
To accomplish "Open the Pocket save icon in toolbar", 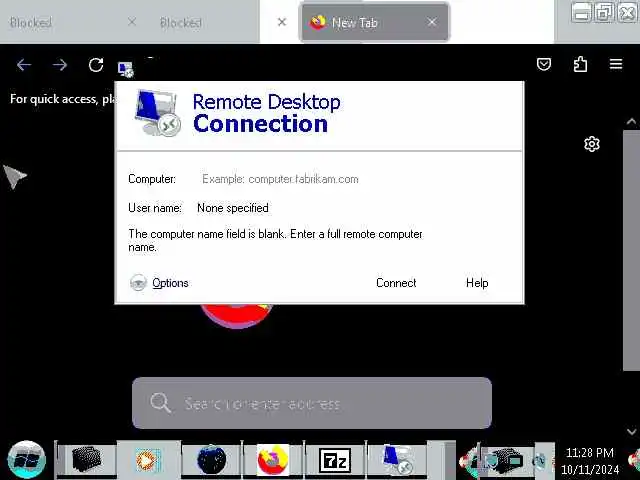I will (x=544, y=64).
